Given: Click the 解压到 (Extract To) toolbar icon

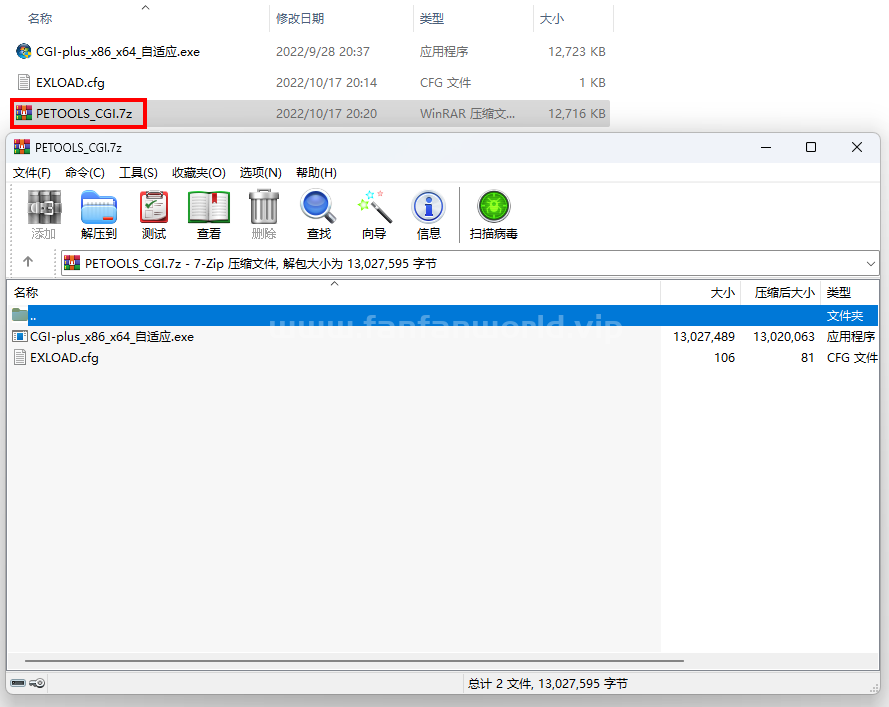Looking at the screenshot, I should [99, 215].
